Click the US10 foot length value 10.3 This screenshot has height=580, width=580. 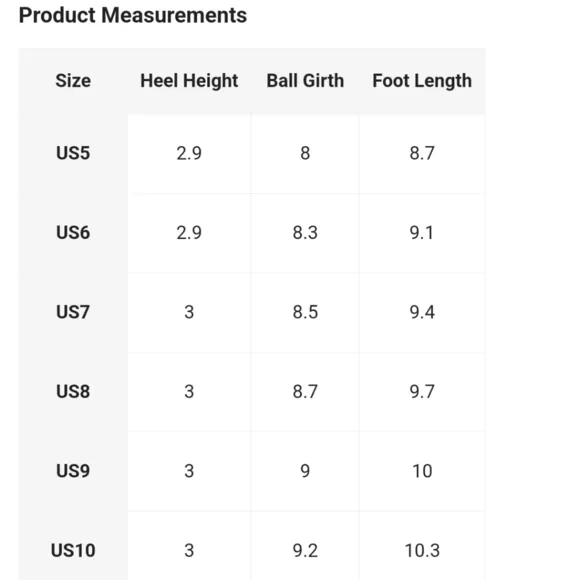(x=422, y=551)
